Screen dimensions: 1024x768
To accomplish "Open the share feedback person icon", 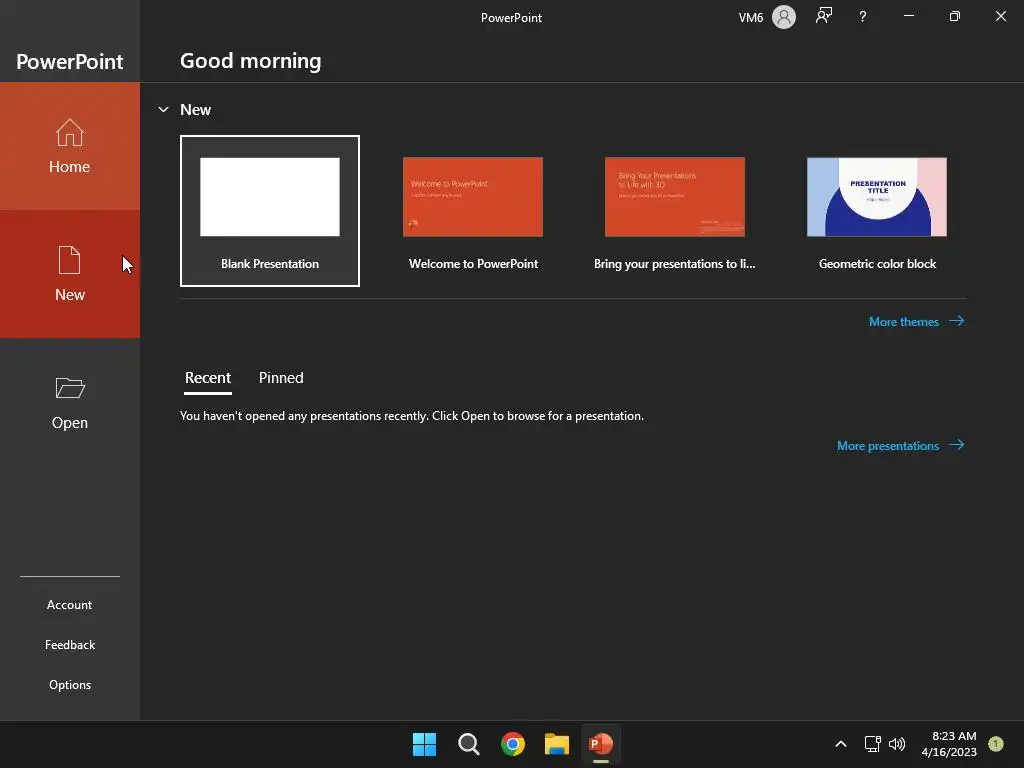I will click(824, 16).
